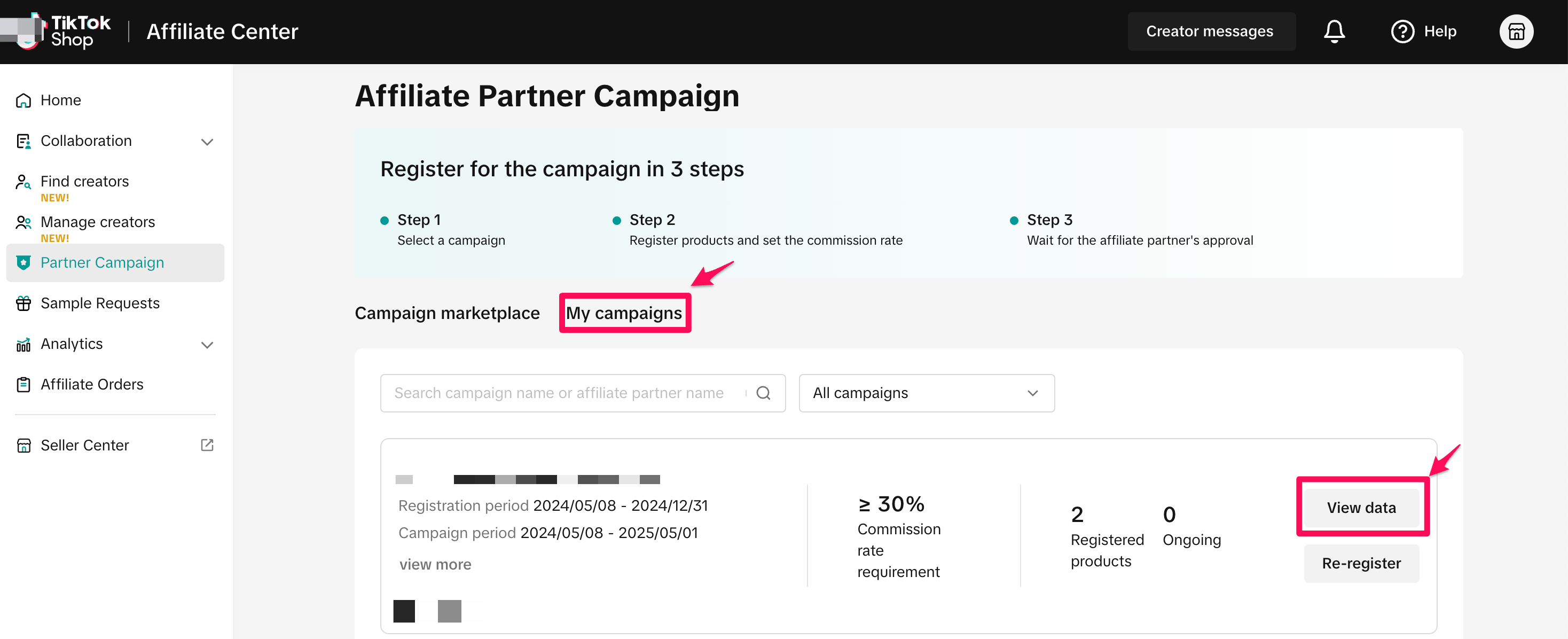Click the Sample Requests gift icon
Image resolution: width=1568 pixels, height=639 pixels.
tap(23, 303)
